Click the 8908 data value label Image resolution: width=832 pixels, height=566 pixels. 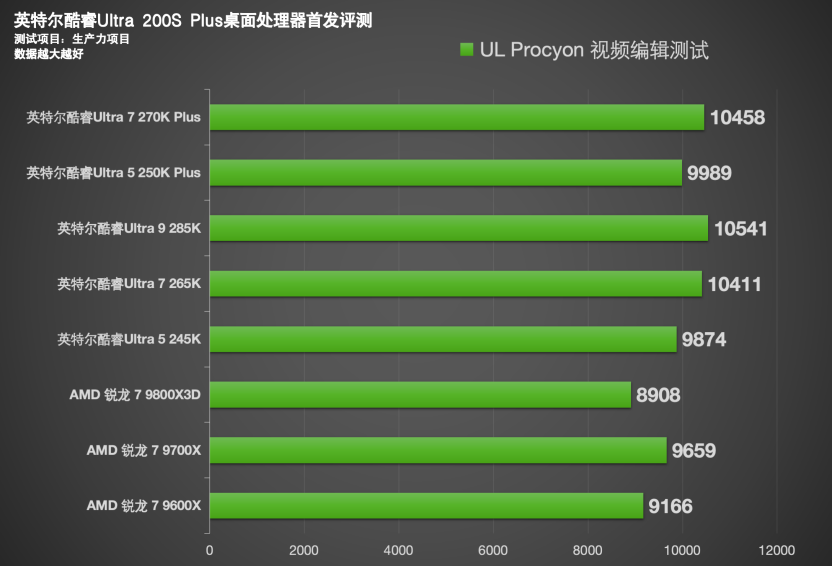coord(658,395)
